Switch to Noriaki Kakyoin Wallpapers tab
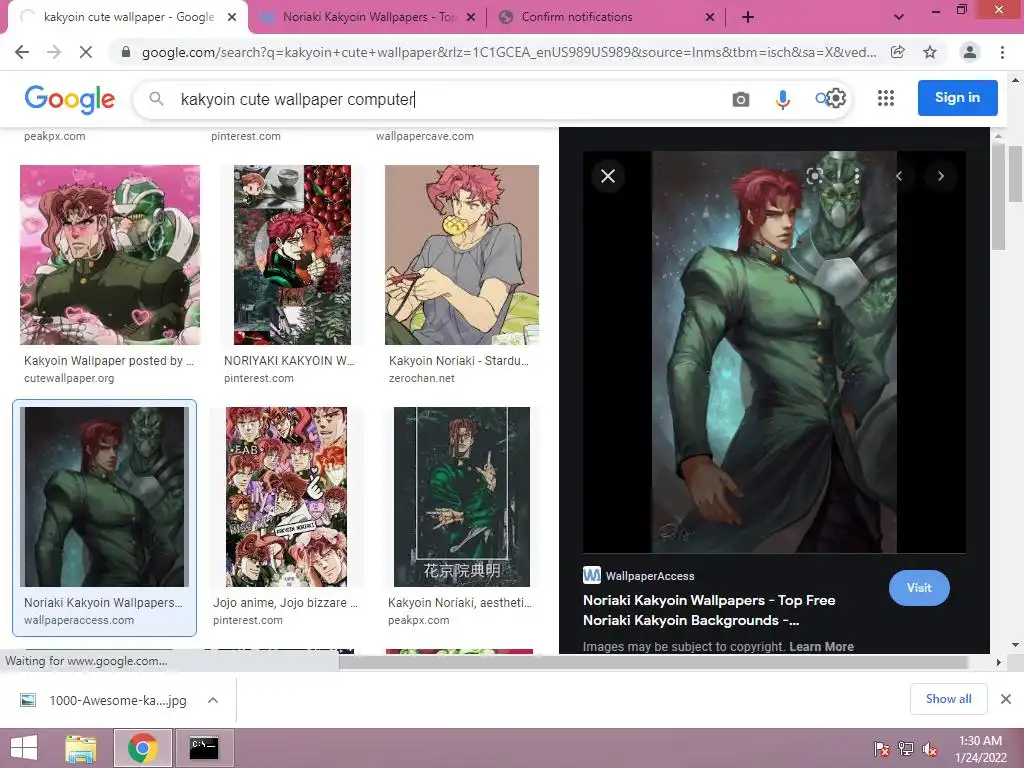The width and height of the screenshot is (1024, 768). pyautogui.click(x=366, y=17)
